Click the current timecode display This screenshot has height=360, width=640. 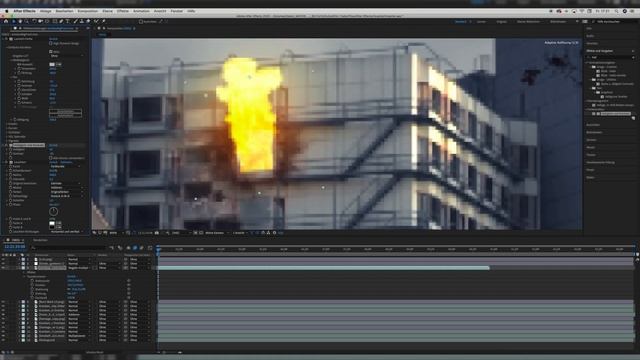tap(14, 247)
